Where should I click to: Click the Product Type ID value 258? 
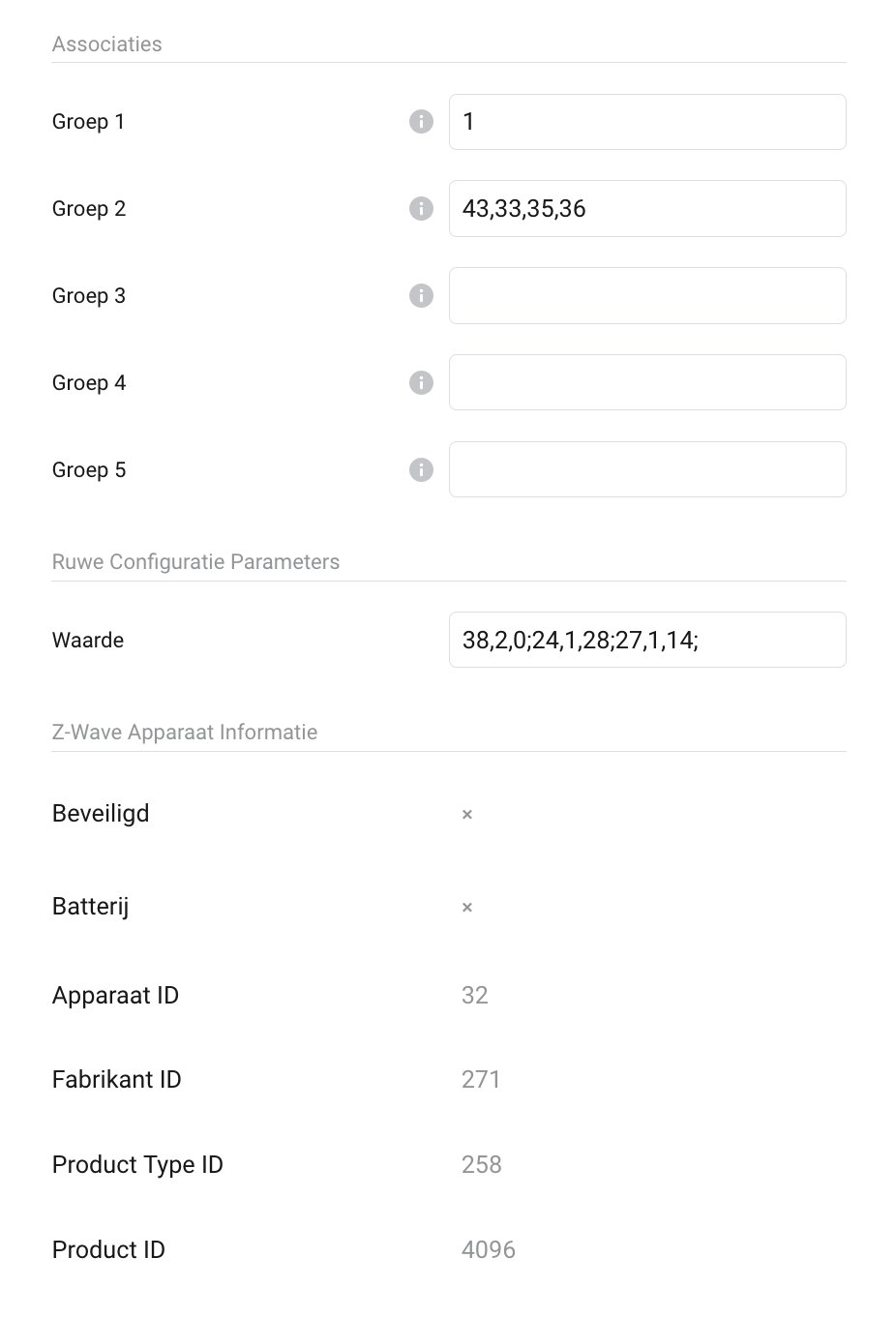tap(482, 1165)
